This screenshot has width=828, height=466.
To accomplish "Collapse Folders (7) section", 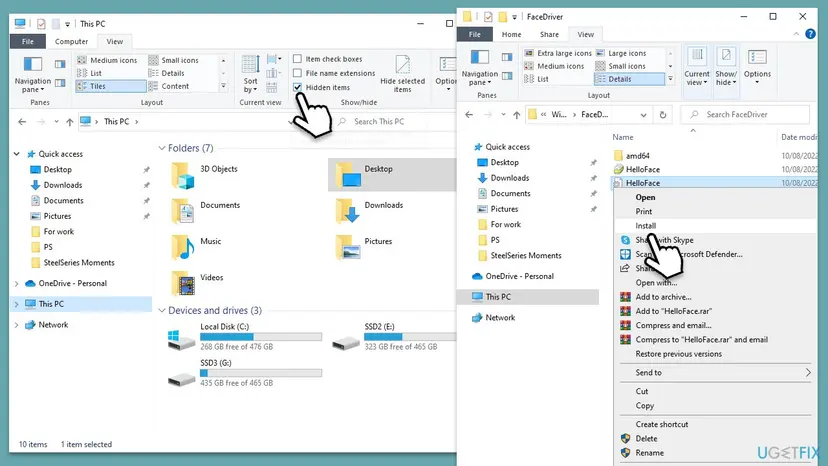I will (x=162, y=148).
